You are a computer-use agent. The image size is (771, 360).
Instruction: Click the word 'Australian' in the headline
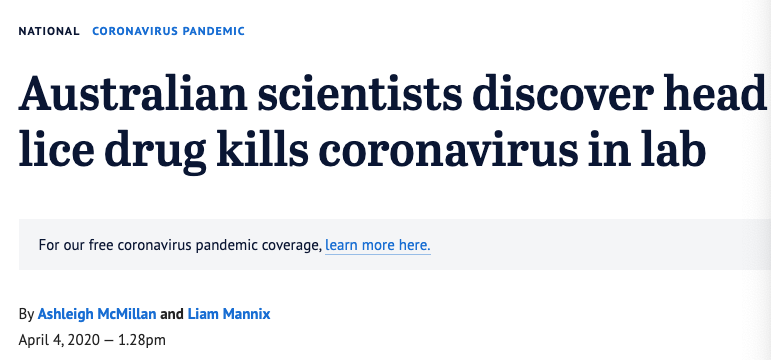click(x=133, y=93)
